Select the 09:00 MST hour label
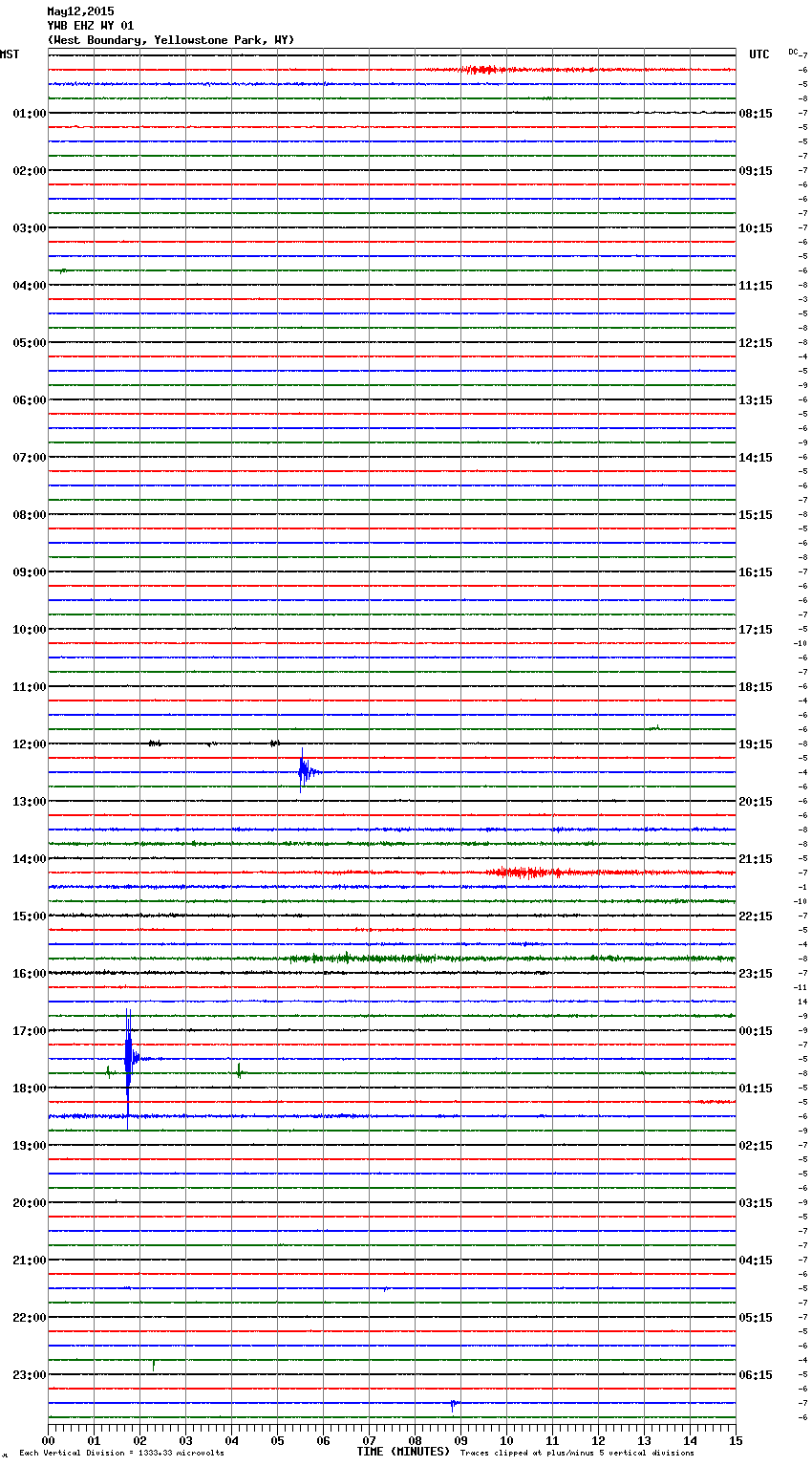Image resolution: width=812 pixels, height=1466 pixels. pos(29,572)
